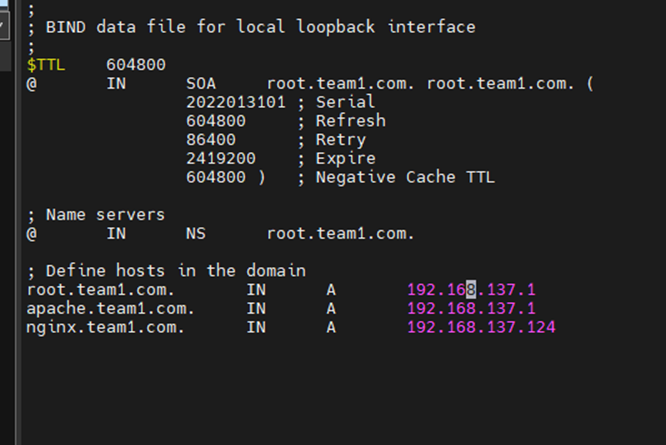Viewport: 666px width, 445px height.
Task: Click the serial number 2022013101
Action: (x=236, y=102)
